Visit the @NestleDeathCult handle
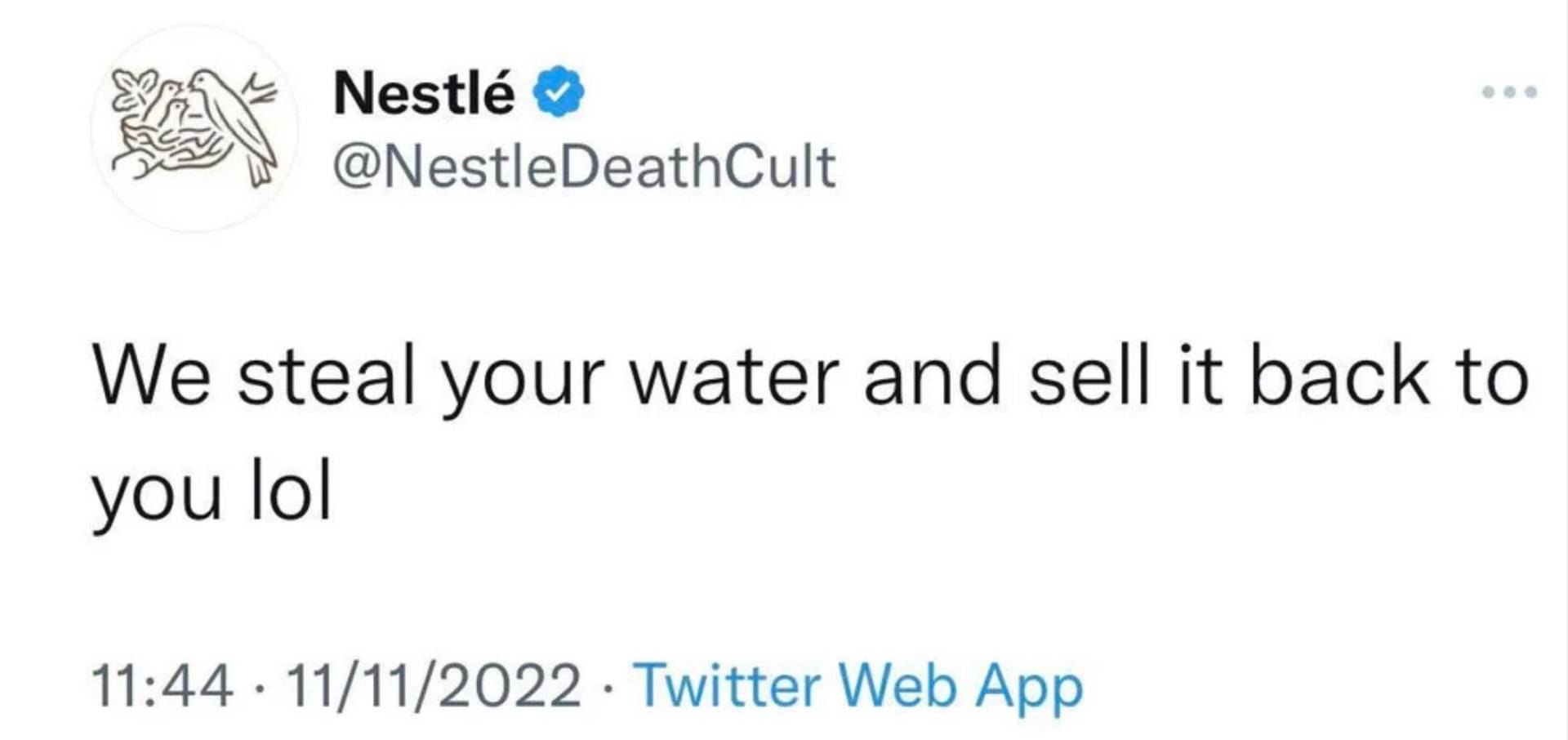This screenshot has width=1568, height=740. 584,167
